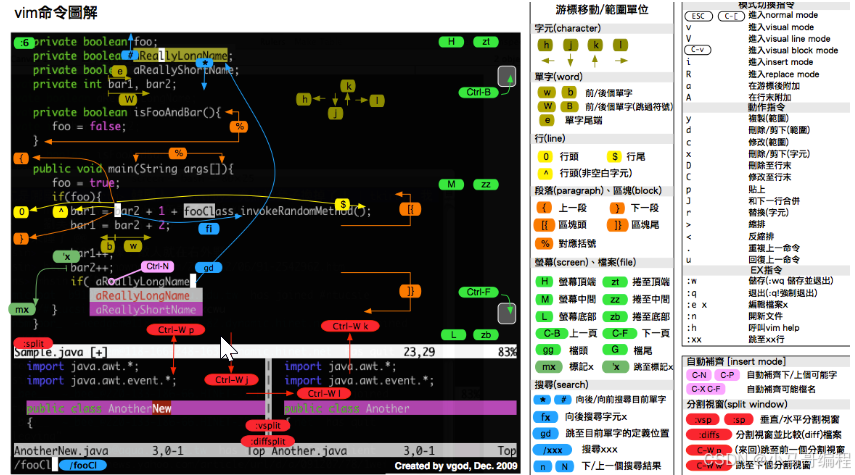Click the '搜尋(search)' section header
This screenshot has width=855, height=475.
click(x=561, y=384)
